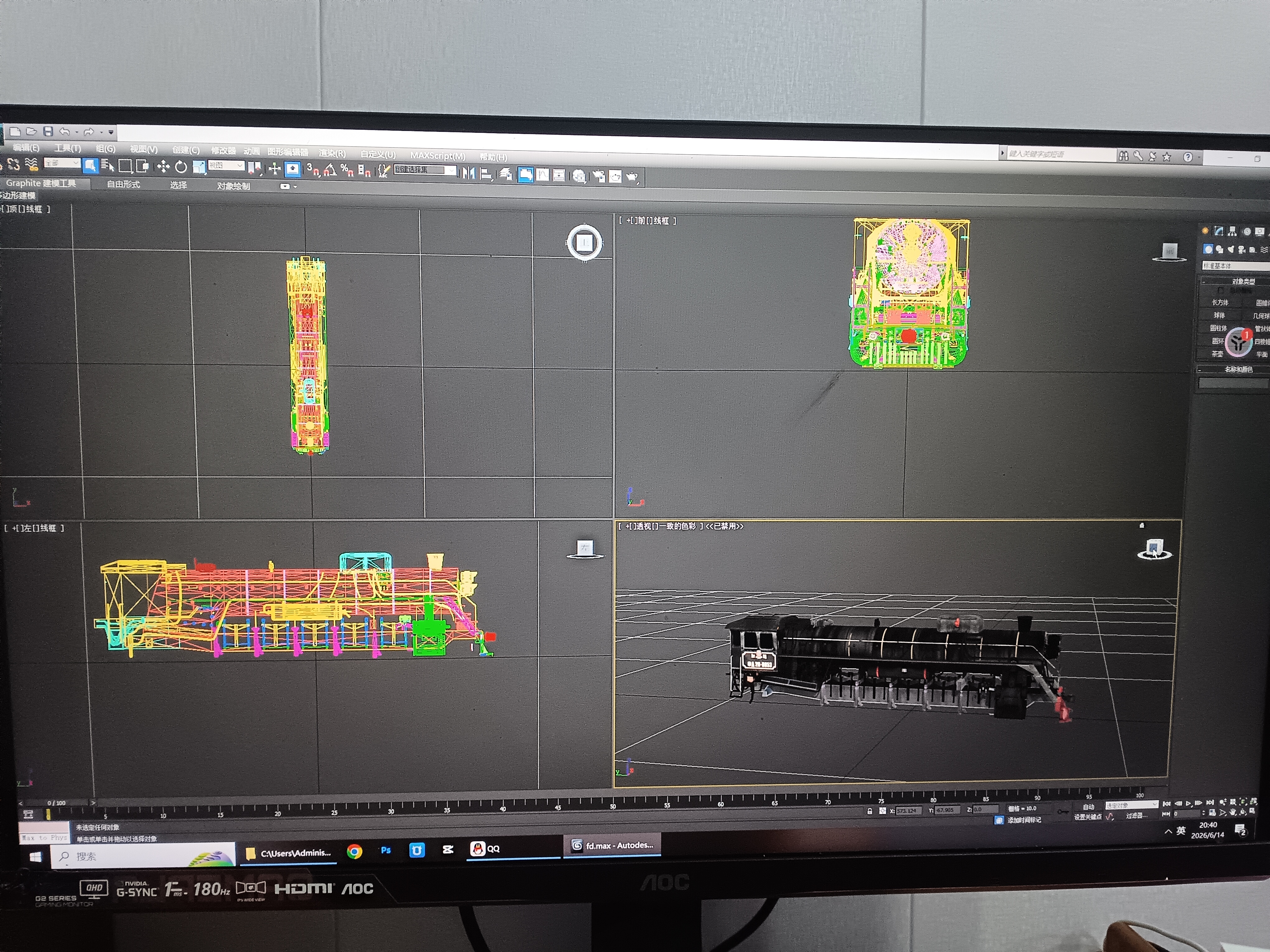
Task: Click the Mirror tool icon
Action: pyautogui.click(x=469, y=173)
